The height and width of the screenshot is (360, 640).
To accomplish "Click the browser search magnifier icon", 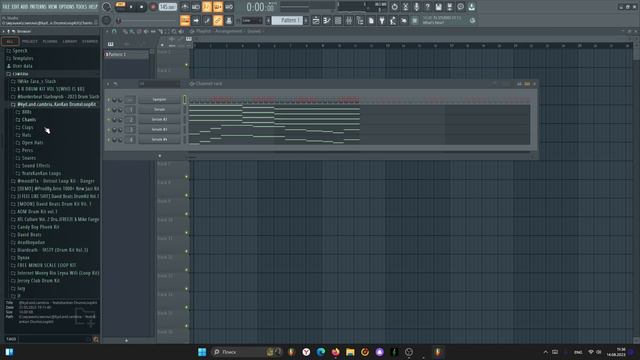I will pyautogui.click(x=96, y=339).
